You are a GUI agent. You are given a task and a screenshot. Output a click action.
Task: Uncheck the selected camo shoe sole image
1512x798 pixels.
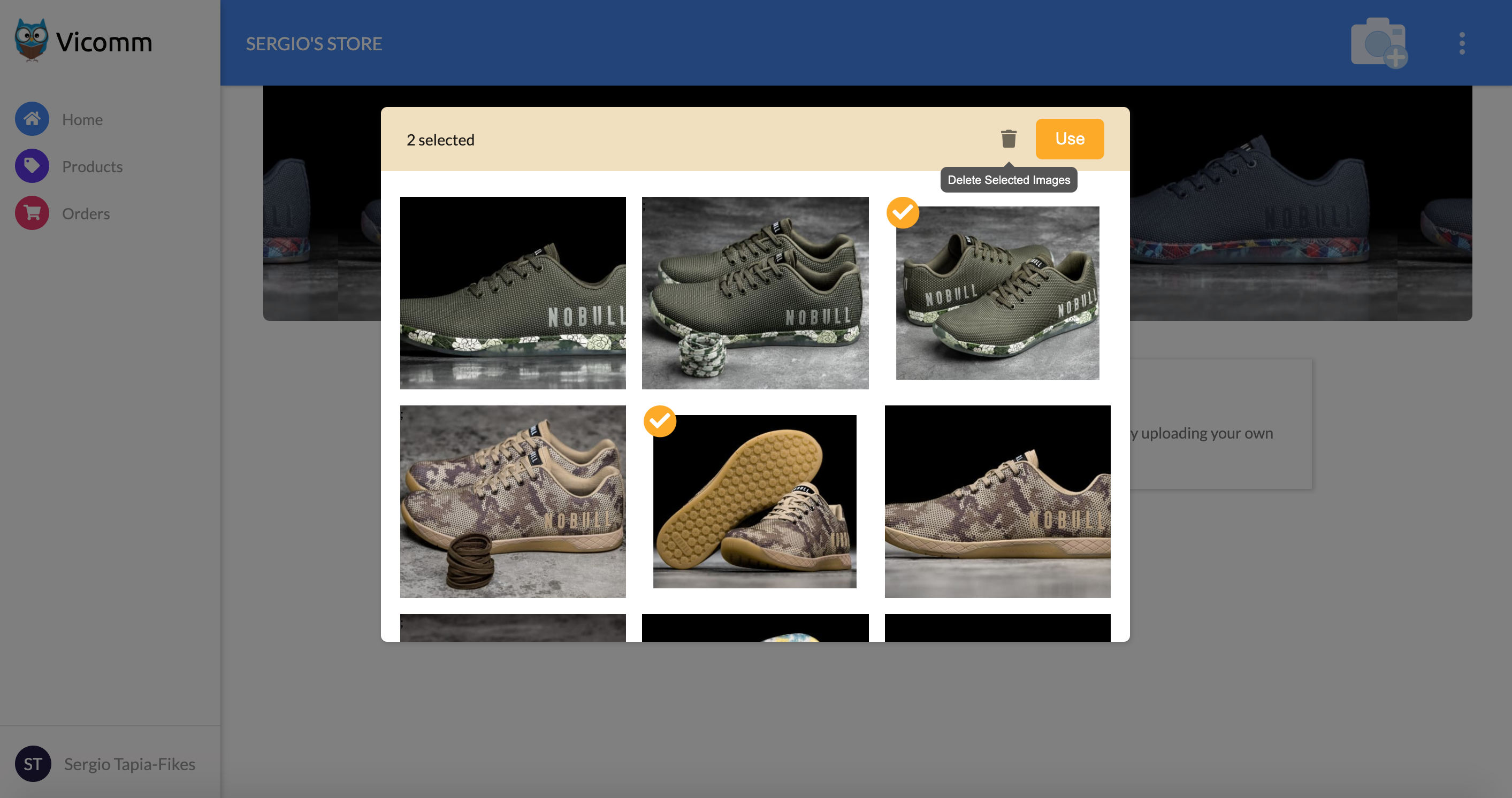point(660,421)
